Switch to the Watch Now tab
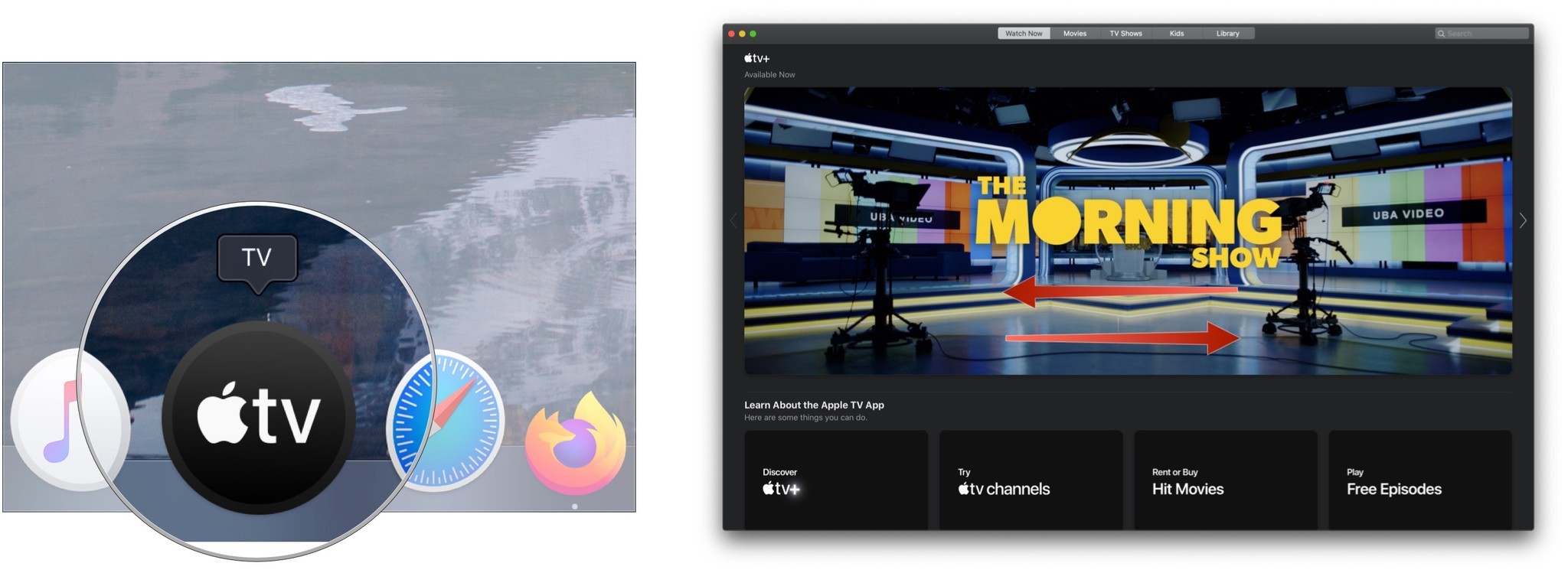 (x=1024, y=34)
